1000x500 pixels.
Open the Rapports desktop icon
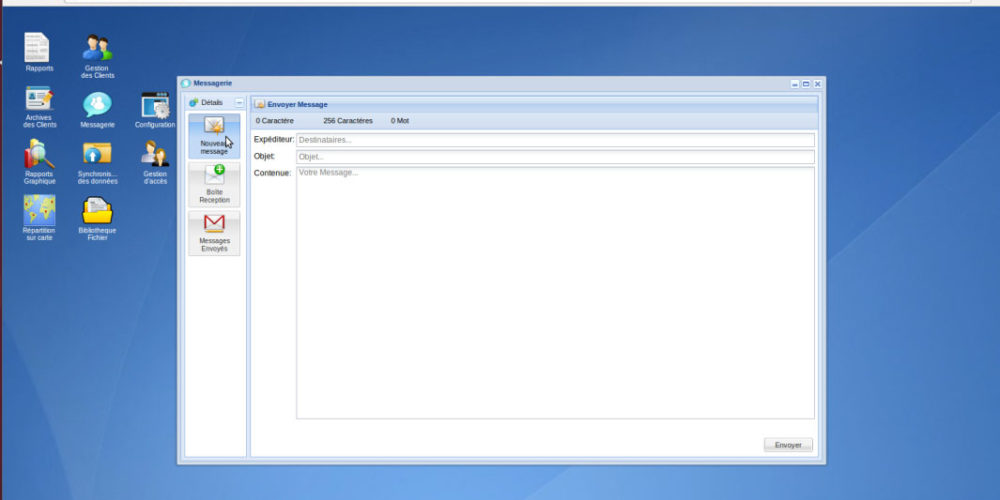pos(39,48)
